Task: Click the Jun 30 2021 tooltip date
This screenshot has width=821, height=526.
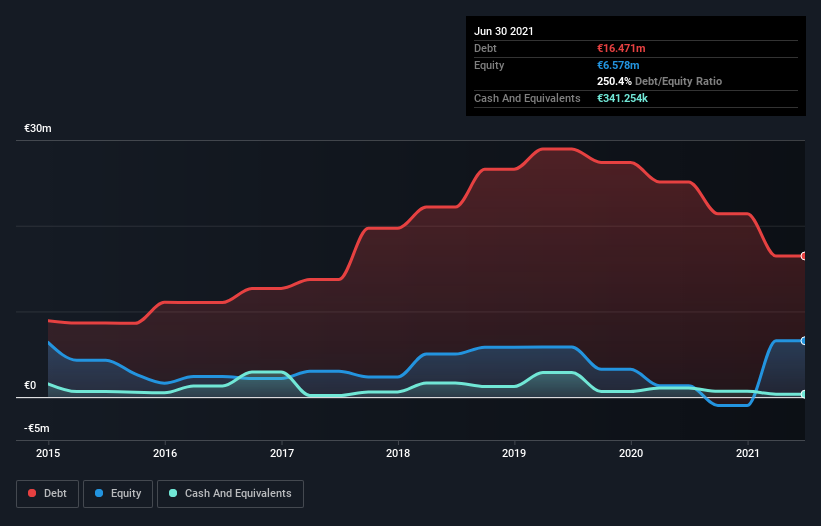Action: [x=504, y=31]
